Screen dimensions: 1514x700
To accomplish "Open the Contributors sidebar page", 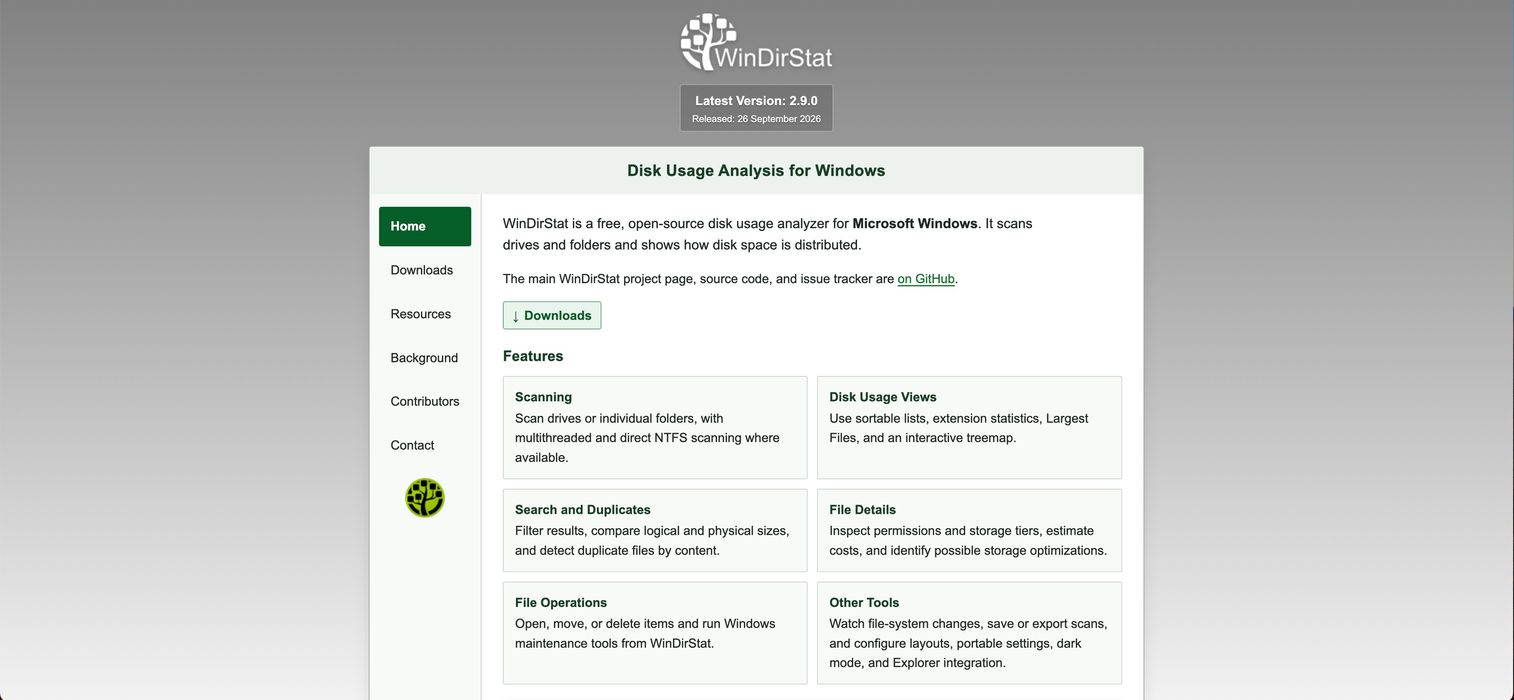I will click(425, 401).
